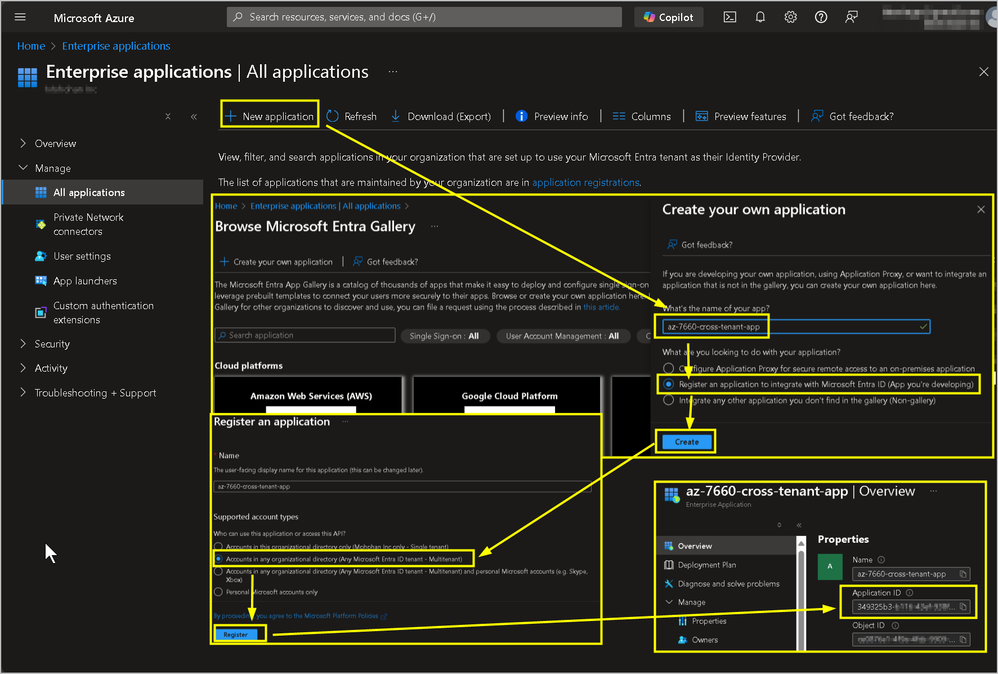Open the Columns chooser
The width and height of the screenshot is (998, 674).
[x=641, y=116]
